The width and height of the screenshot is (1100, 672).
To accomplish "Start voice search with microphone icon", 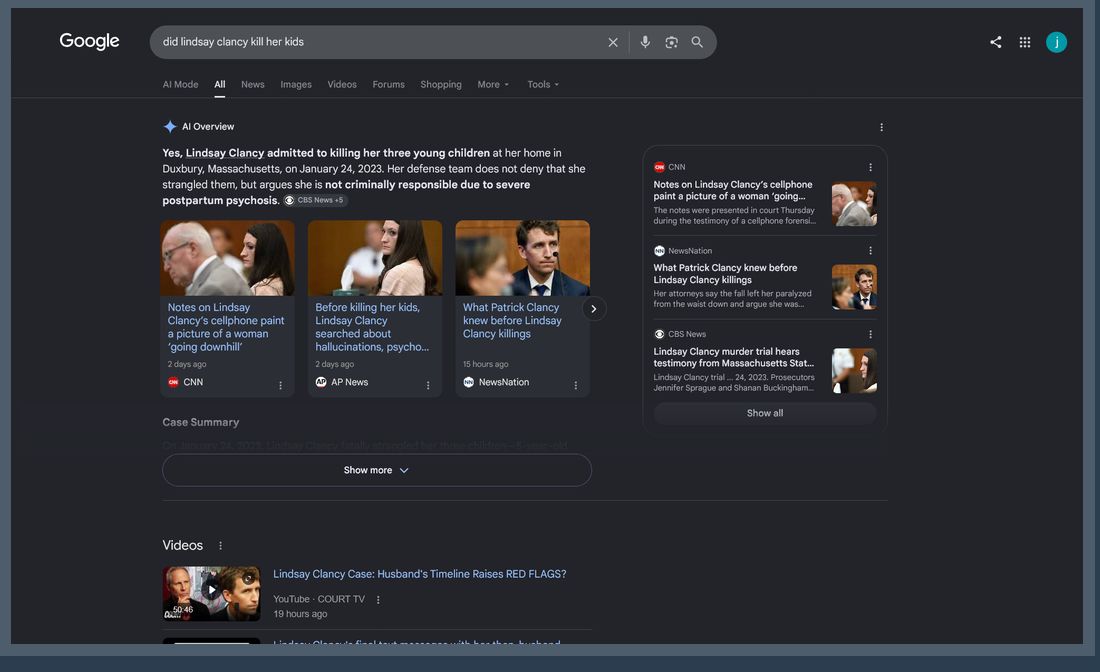I will click(645, 42).
